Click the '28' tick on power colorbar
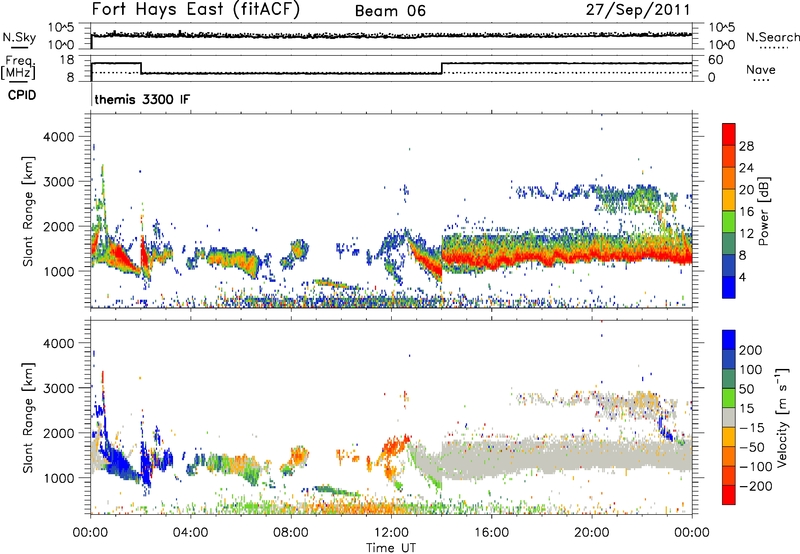800x554 pixels. [x=746, y=146]
